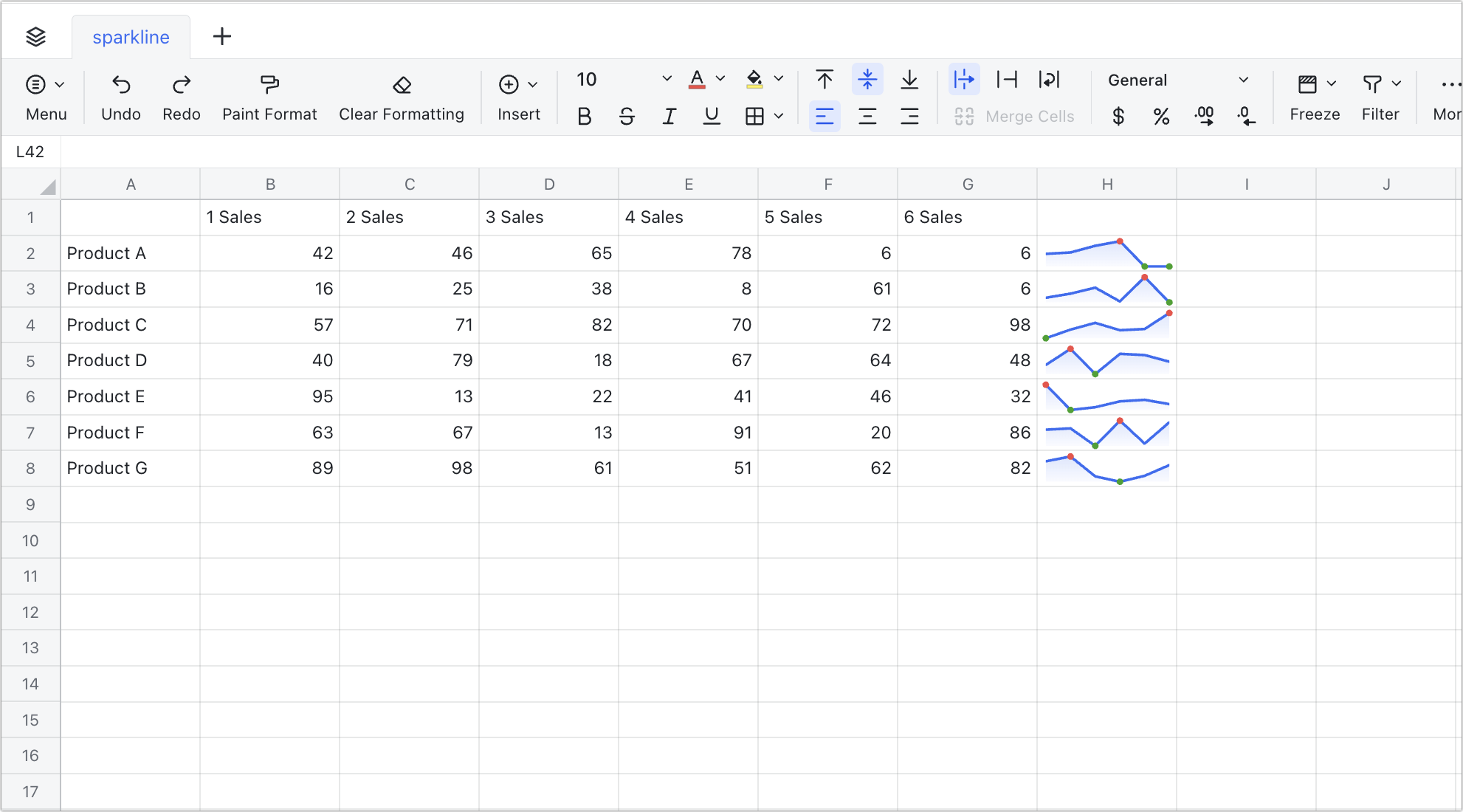
Task: Select the 3 Sales header cell
Action: pyautogui.click(x=549, y=218)
